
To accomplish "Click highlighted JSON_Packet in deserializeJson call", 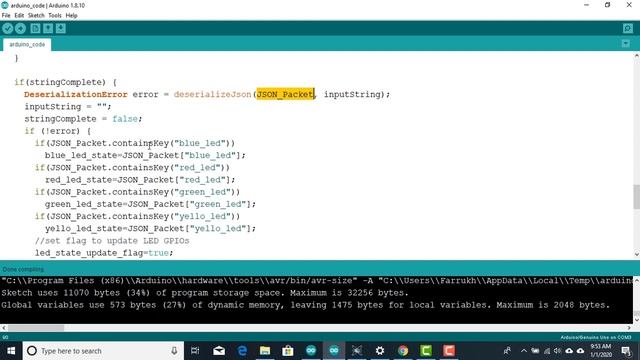I will (285, 94).
